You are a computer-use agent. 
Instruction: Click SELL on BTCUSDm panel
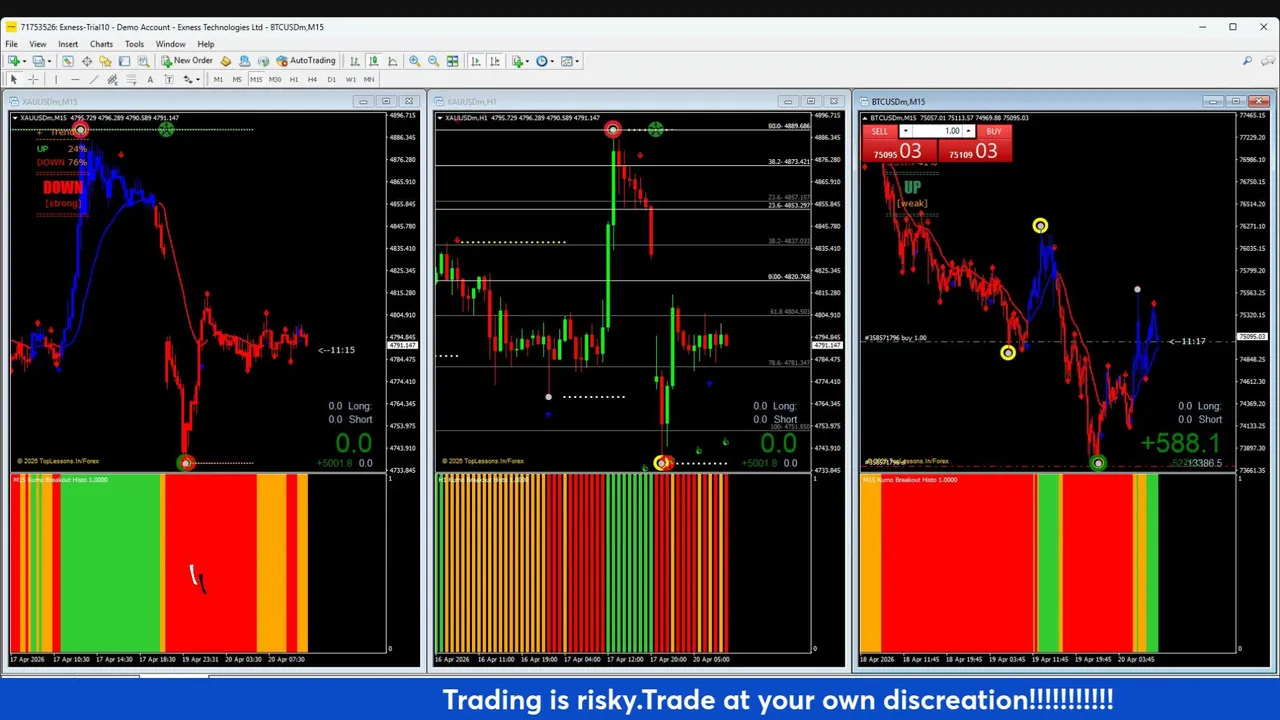[880, 131]
